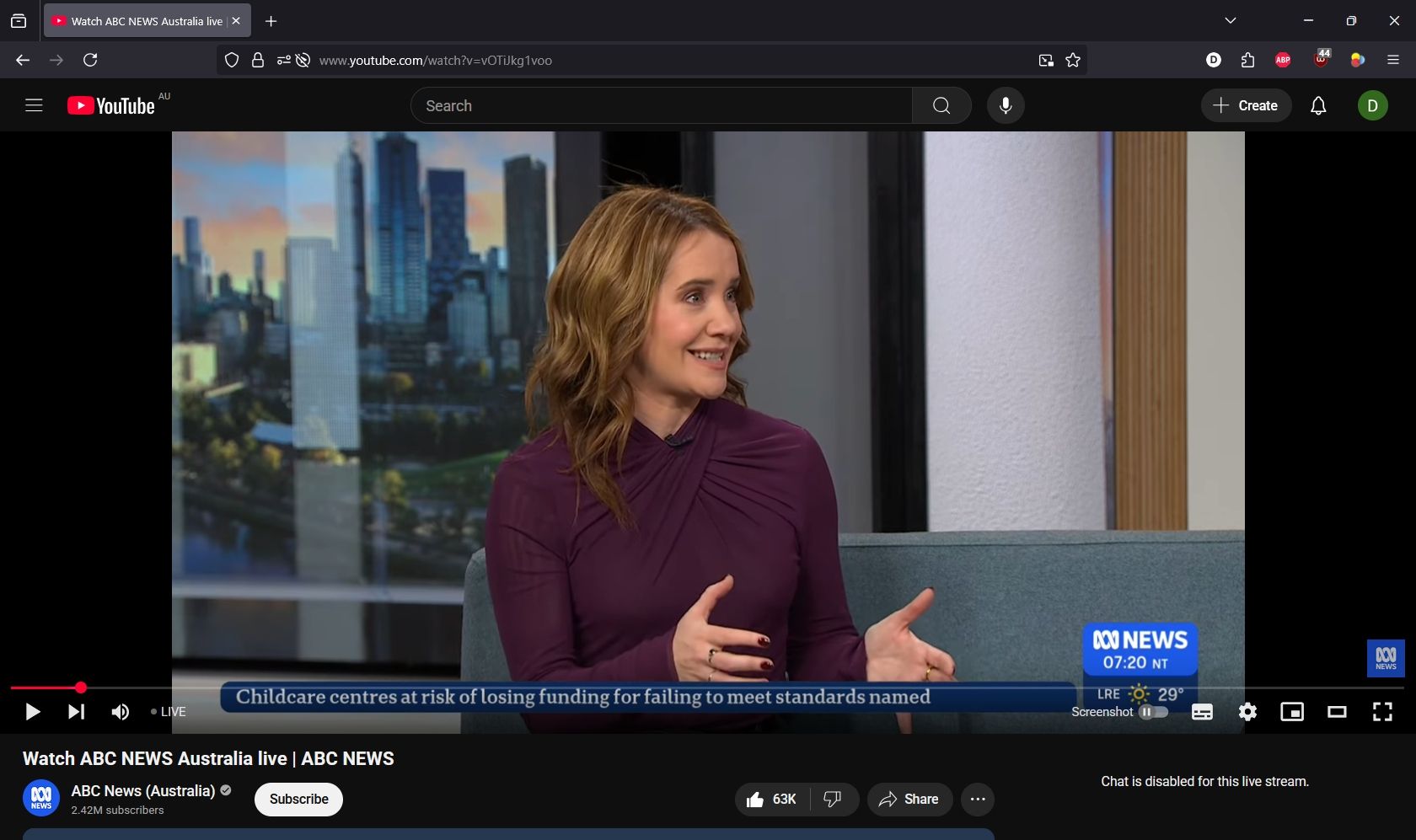Toggle subtitles/closed captions
The height and width of the screenshot is (840, 1416).
pos(1202,712)
